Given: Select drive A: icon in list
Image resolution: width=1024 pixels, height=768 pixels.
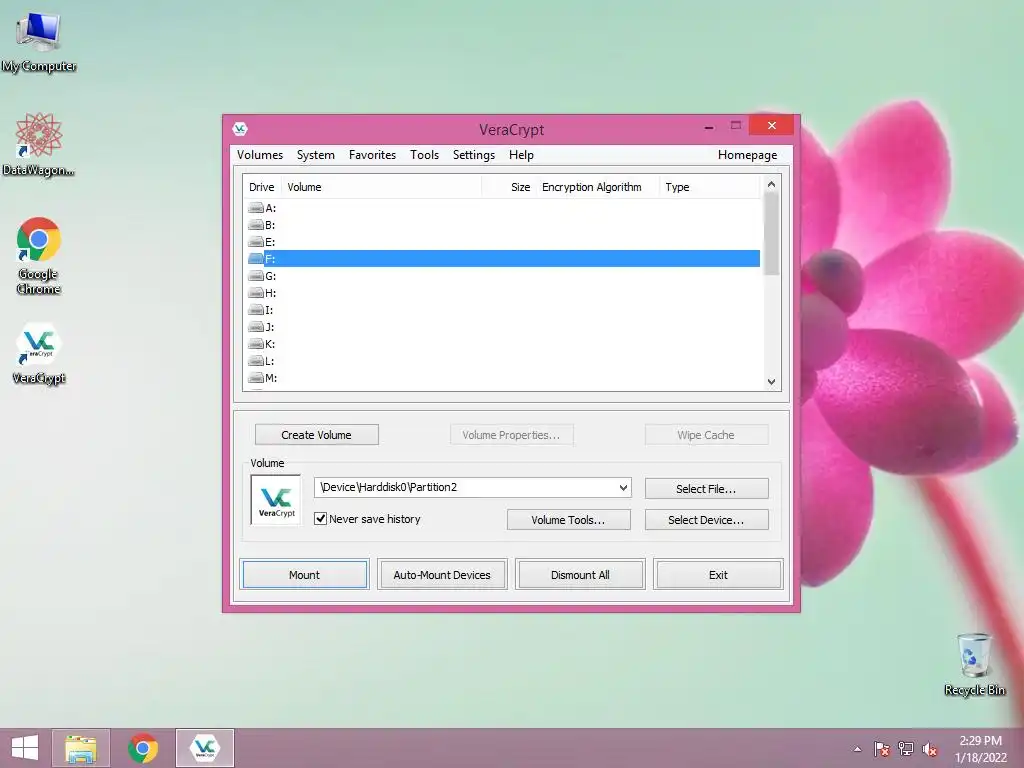Looking at the screenshot, I should point(255,208).
